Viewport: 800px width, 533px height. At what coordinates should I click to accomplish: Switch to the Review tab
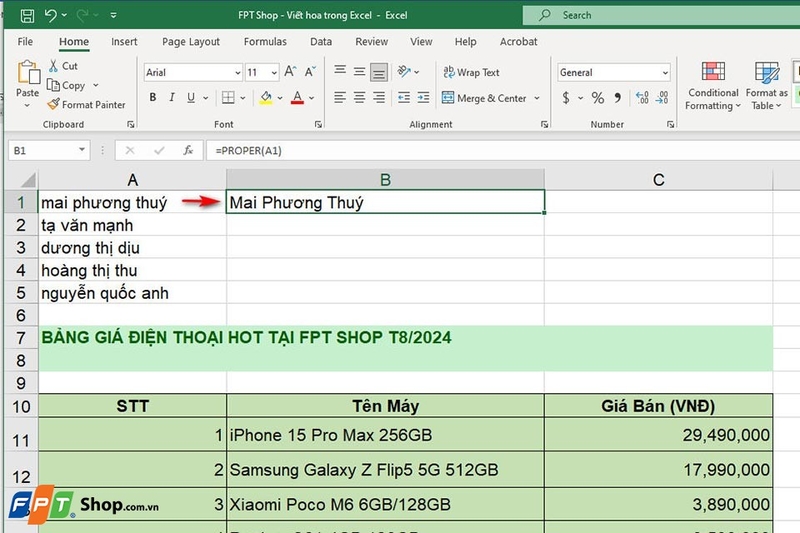pyautogui.click(x=371, y=42)
